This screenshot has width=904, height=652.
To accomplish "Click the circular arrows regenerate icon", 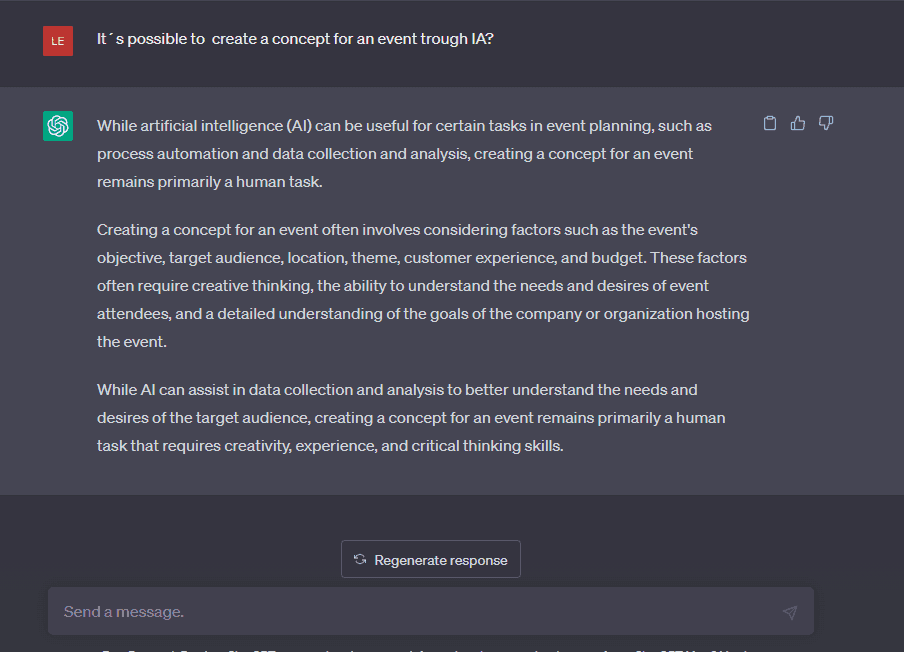I will (x=360, y=559).
